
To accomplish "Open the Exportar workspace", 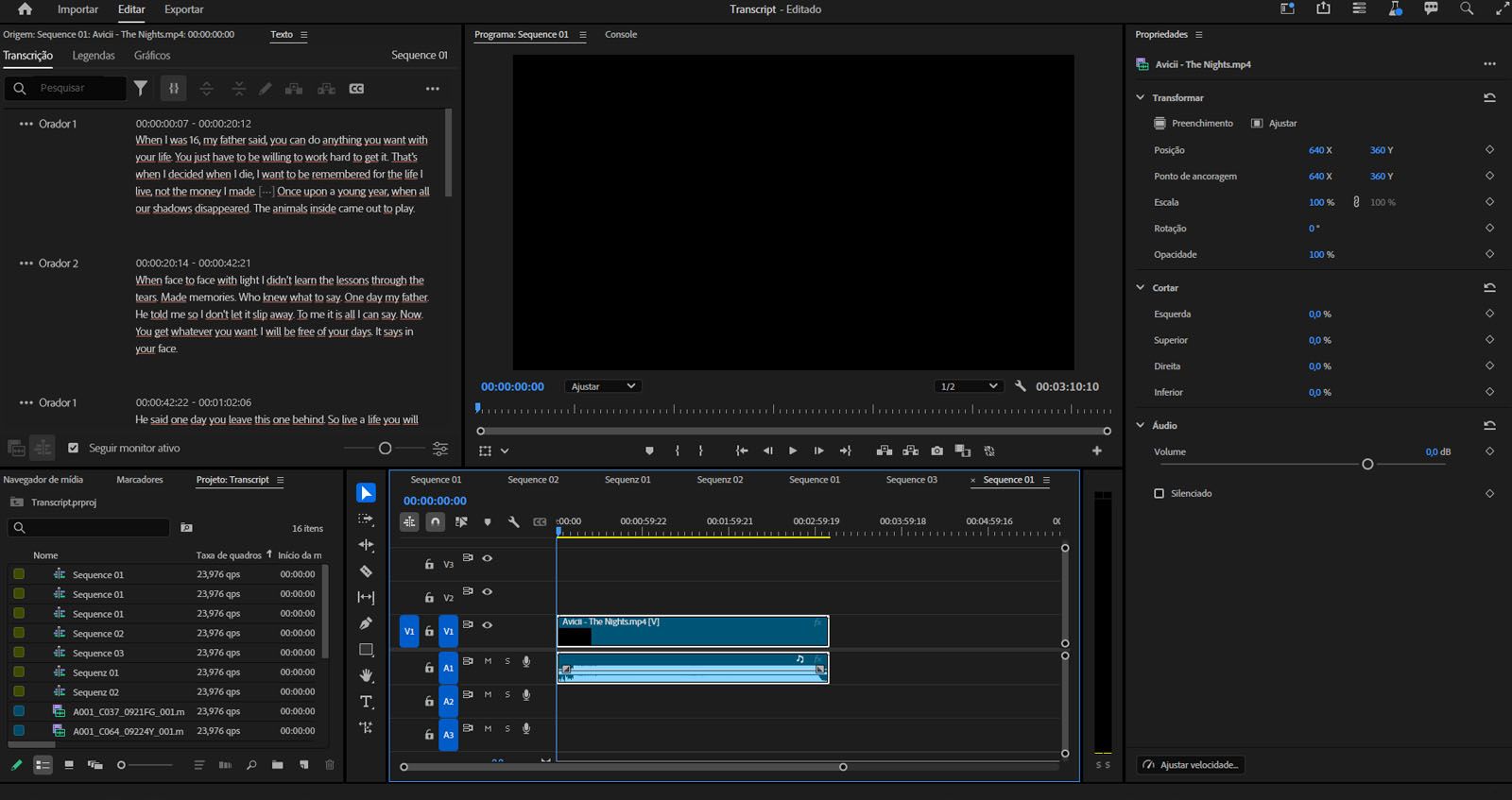I will [x=183, y=9].
